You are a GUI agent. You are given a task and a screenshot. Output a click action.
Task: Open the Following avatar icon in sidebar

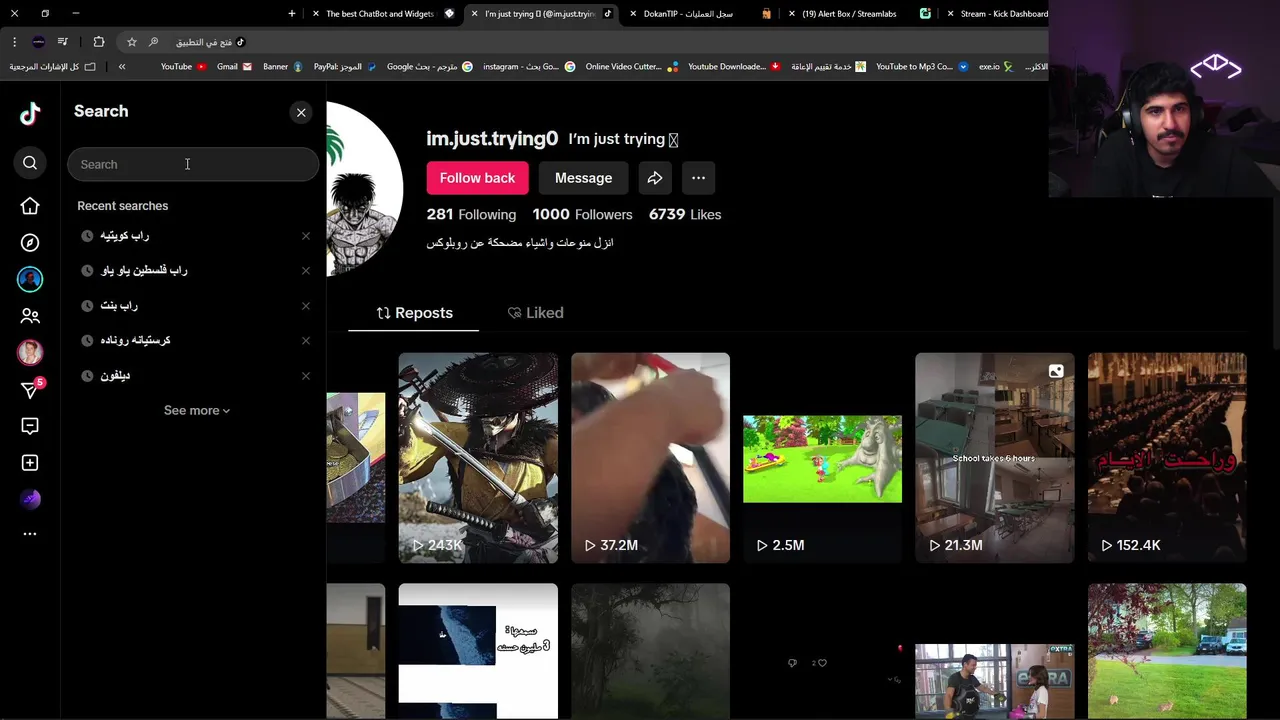point(30,280)
